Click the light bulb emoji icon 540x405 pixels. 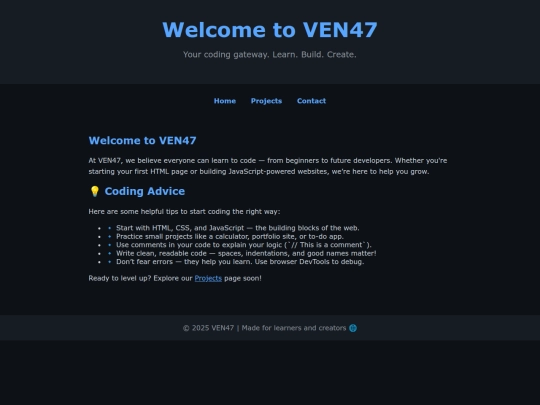pyautogui.click(x=95, y=191)
